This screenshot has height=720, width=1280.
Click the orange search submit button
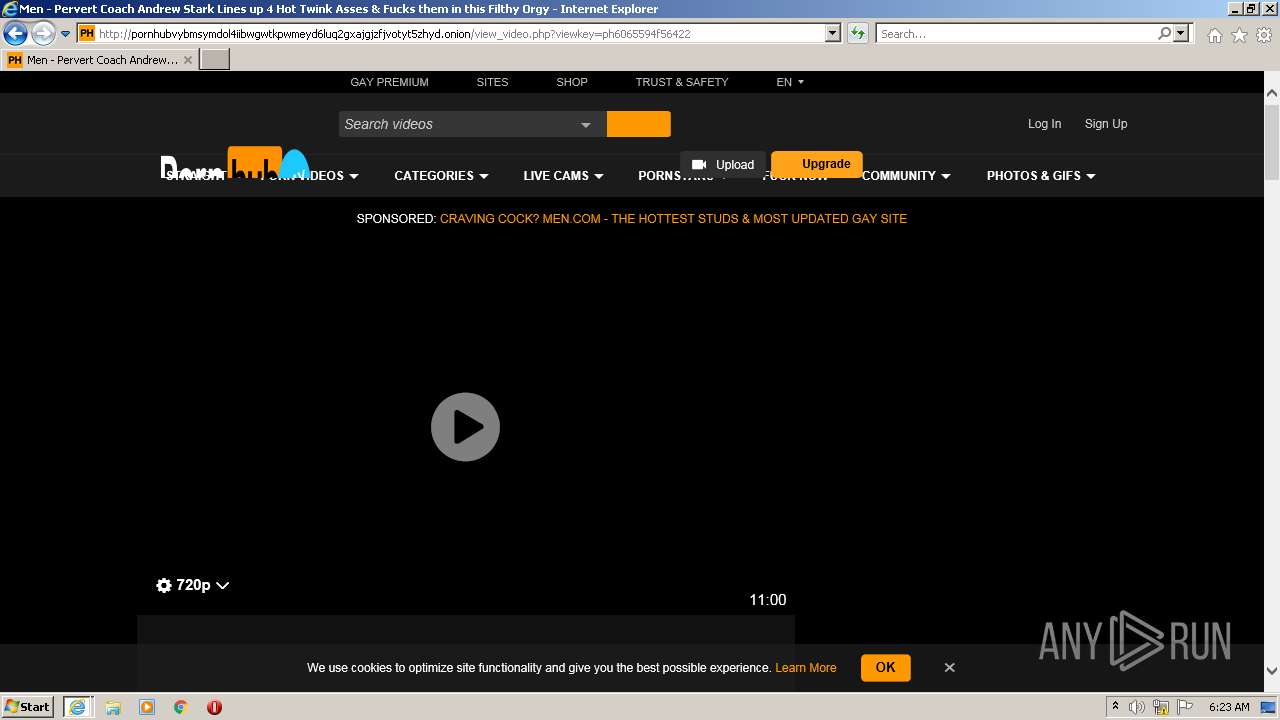(638, 124)
